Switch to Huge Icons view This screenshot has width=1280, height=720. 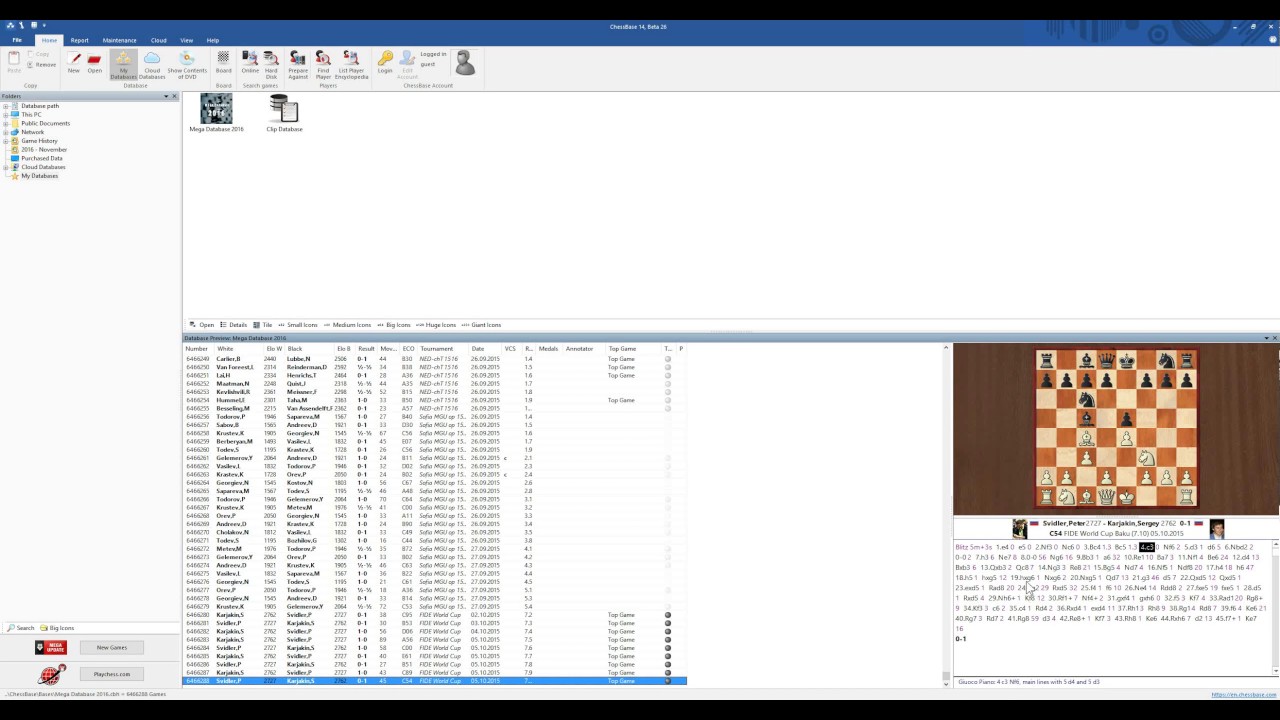point(436,325)
